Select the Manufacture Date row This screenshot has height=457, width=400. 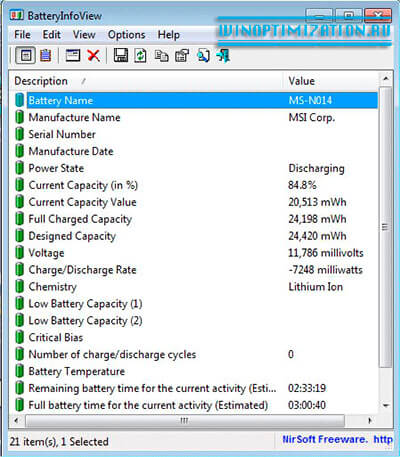click(x=196, y=151)
